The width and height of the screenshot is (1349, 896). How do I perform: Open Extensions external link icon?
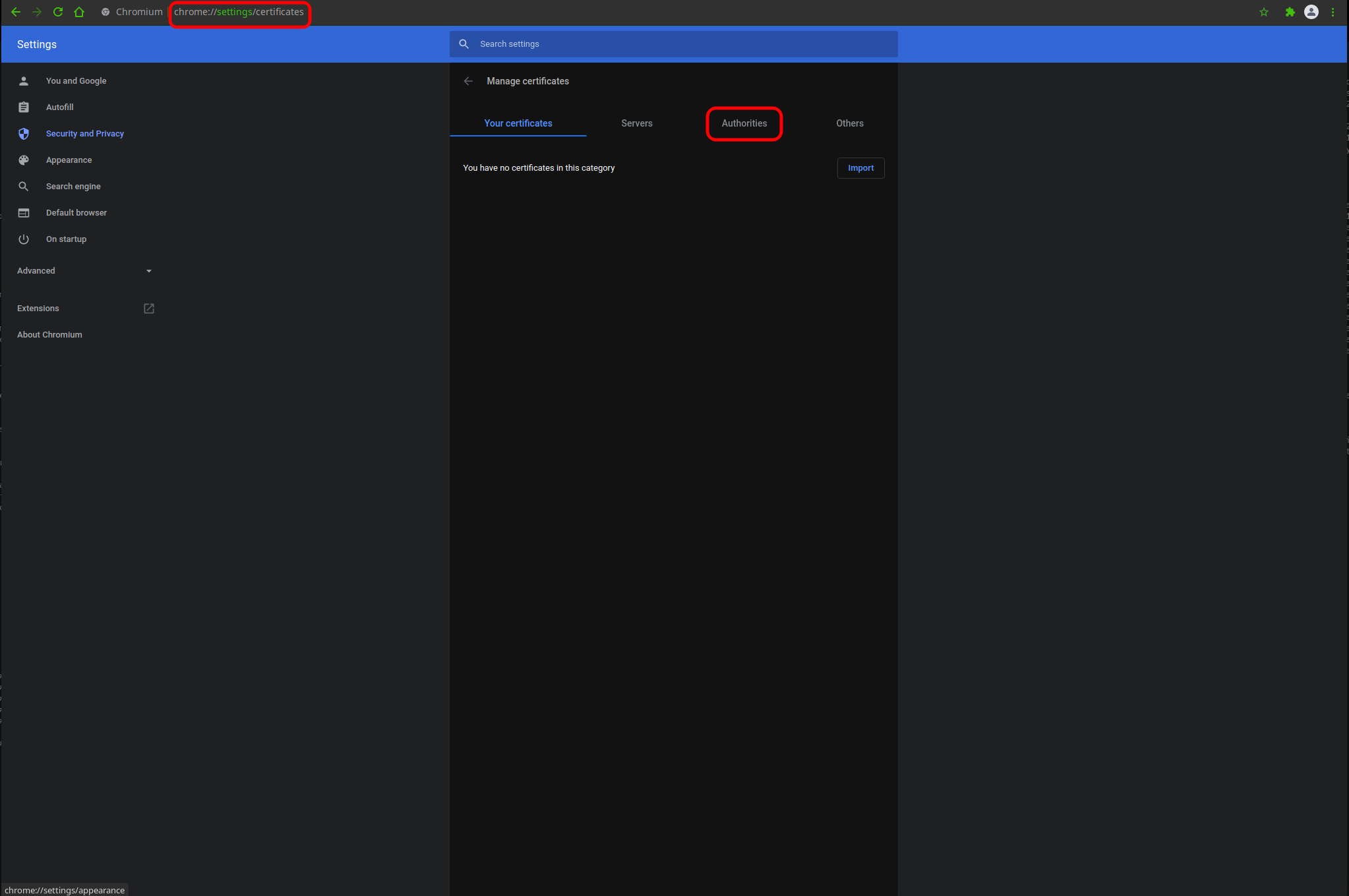[x=149, y=309]
